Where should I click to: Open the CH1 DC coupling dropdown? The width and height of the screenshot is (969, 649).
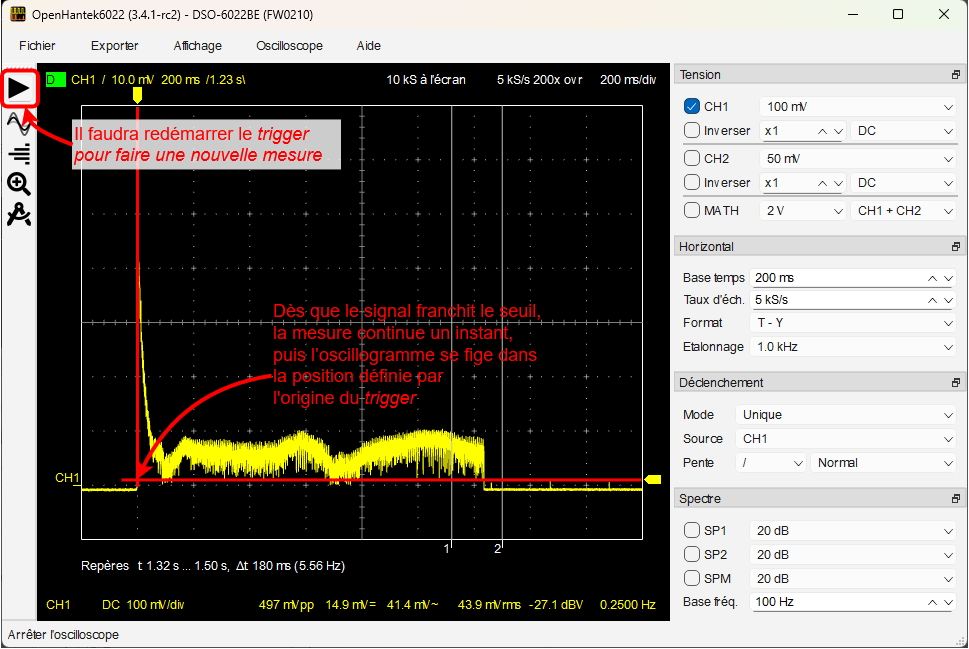[903, 131]
